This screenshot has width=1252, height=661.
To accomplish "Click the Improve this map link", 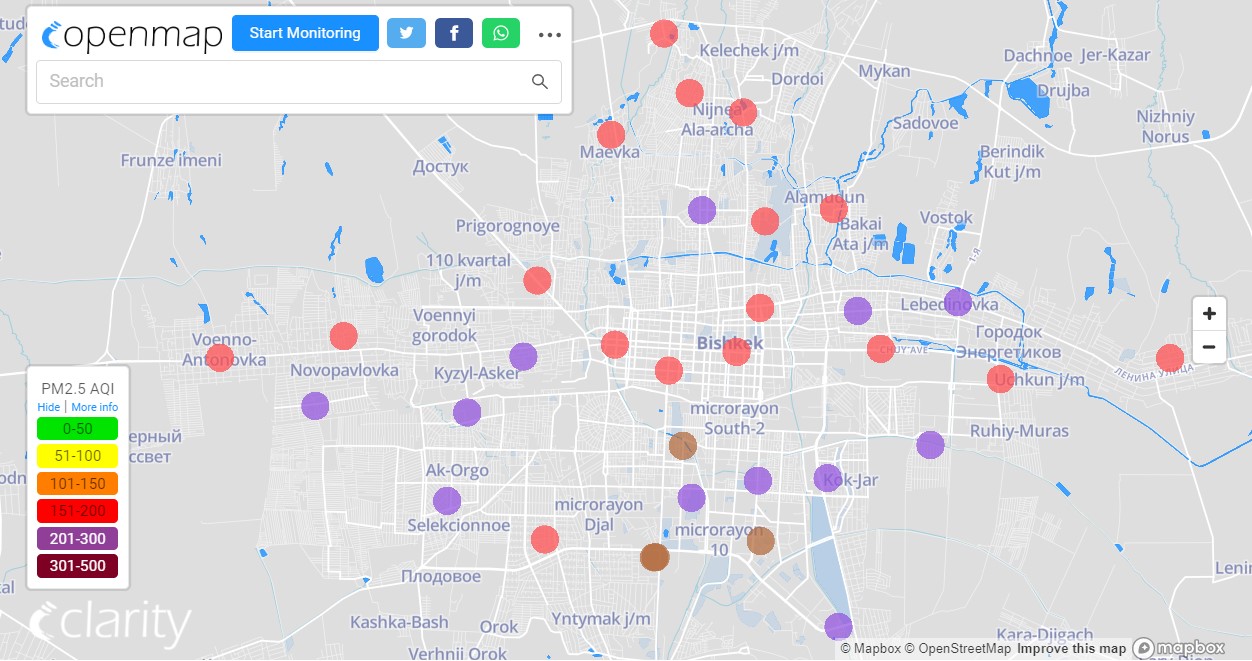I will tap(1071, 649).
